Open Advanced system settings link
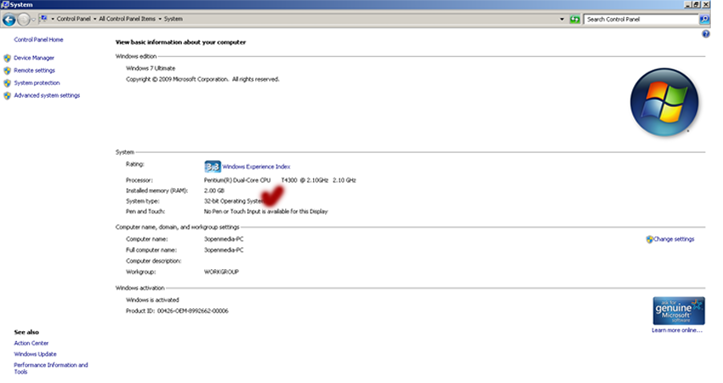 pyautogui.click(x=47, y=95)
